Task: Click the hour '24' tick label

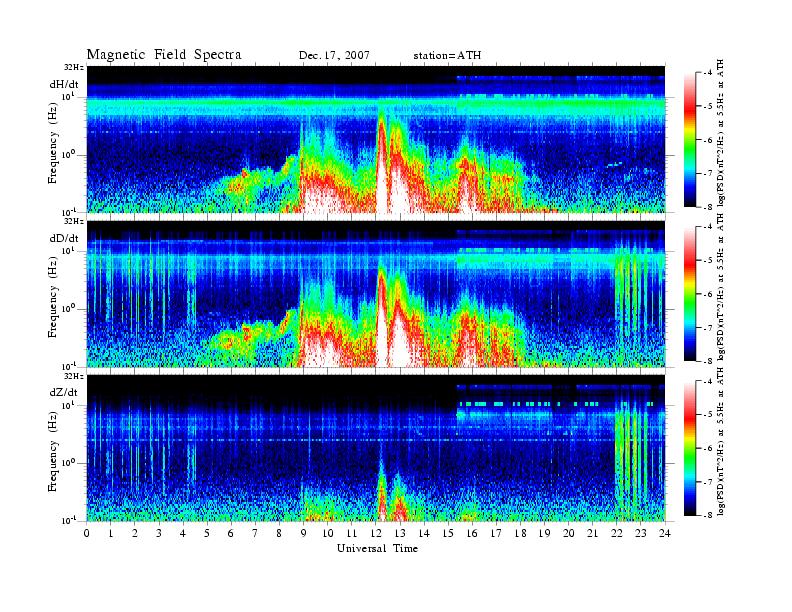Action: (x=665, y=533)
